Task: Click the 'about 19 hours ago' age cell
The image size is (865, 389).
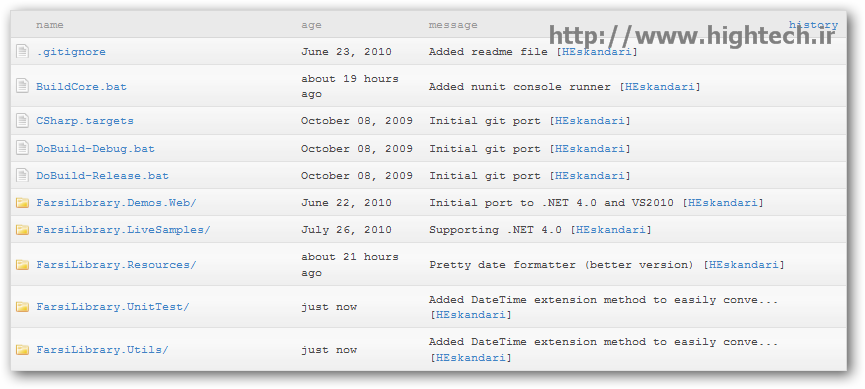Action: (x=350, y=87)
